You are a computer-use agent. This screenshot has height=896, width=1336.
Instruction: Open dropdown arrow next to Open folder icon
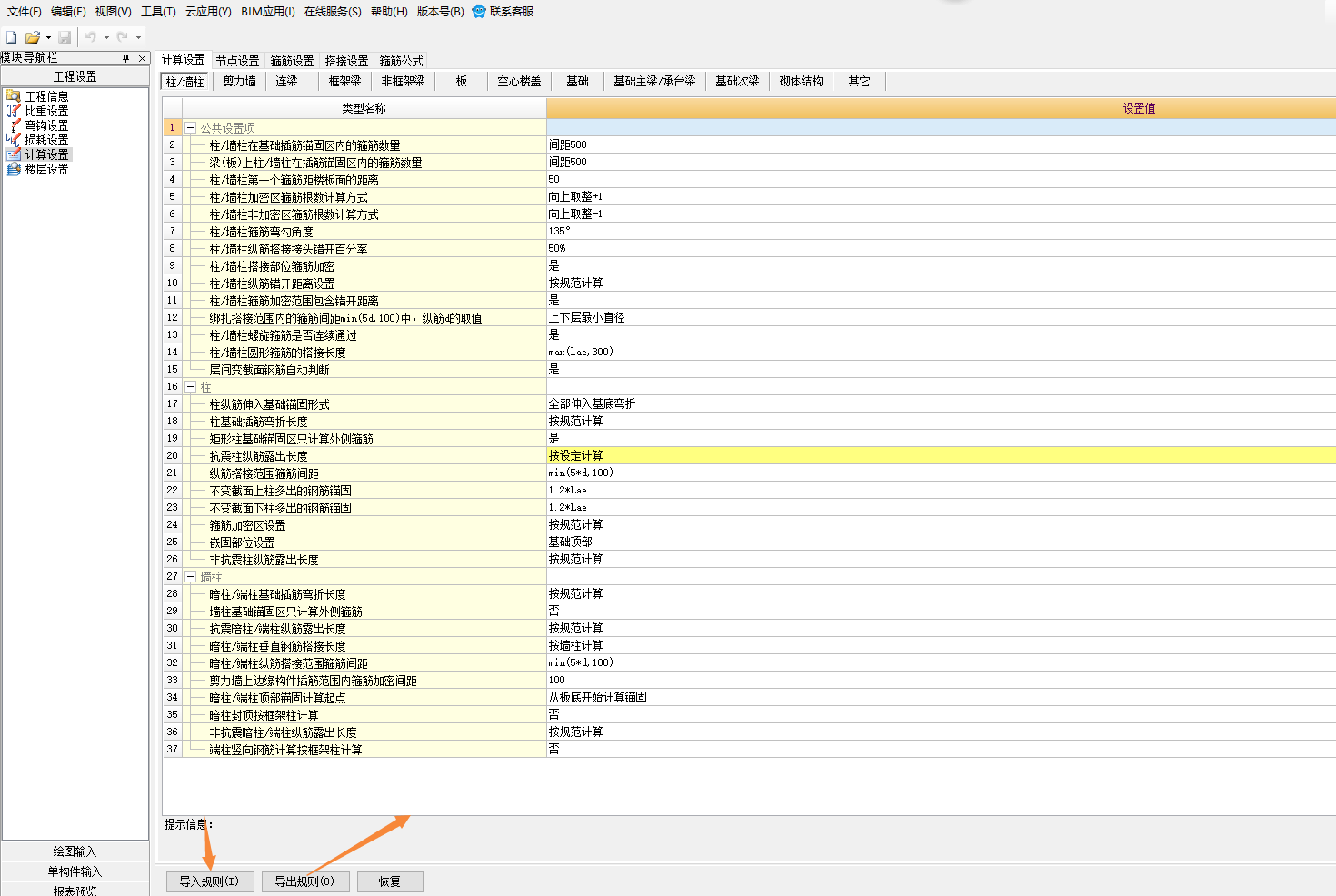(48, 37)
